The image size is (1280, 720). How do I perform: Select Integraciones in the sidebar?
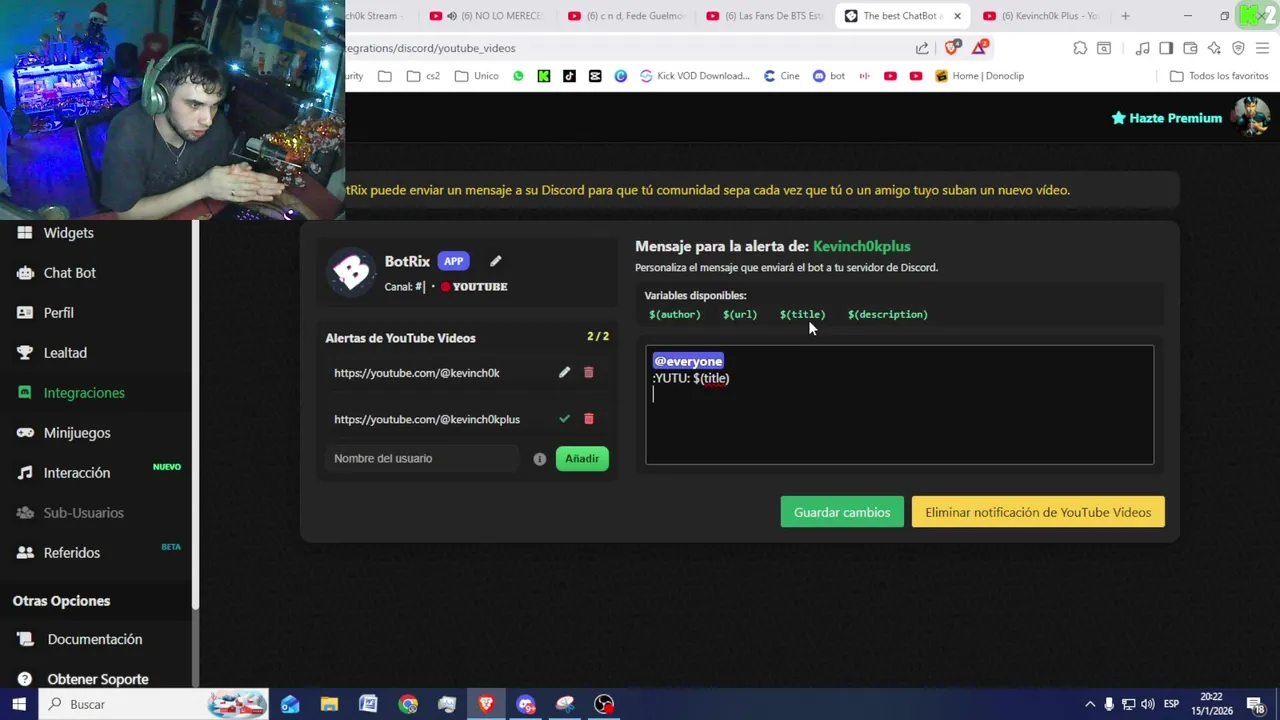[84, 393]
